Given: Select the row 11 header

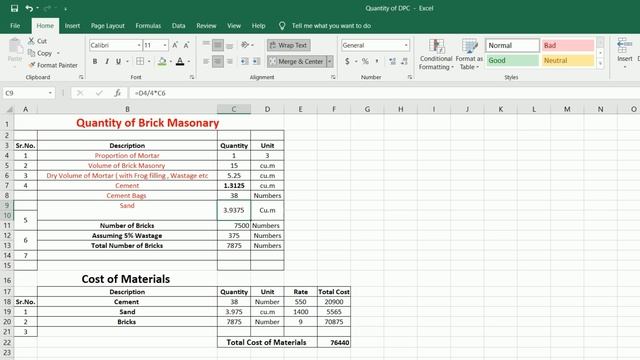Looking at the screenshot, I should pos(7,225).
